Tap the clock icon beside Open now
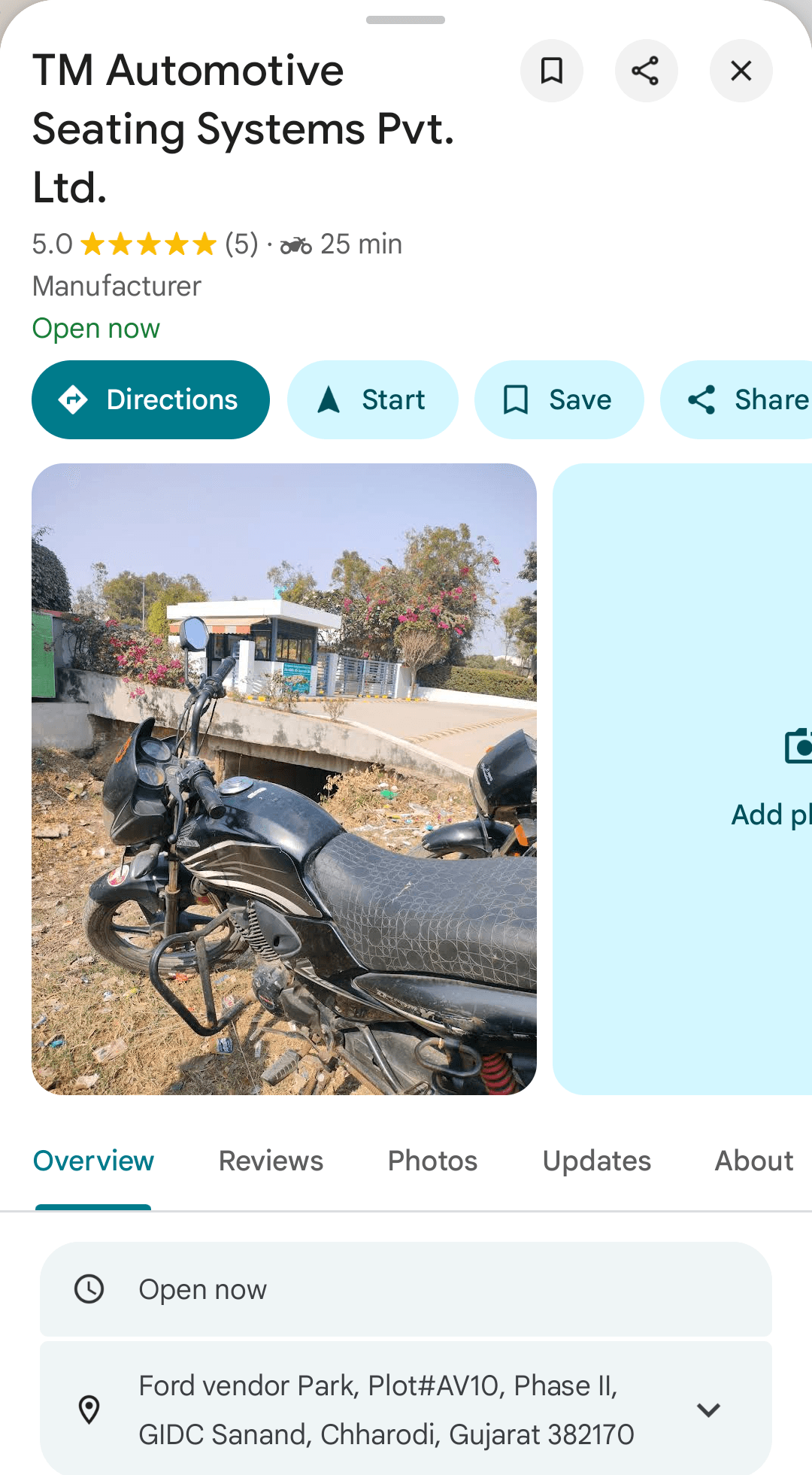812x1475 pixels. coord(89,1289)
